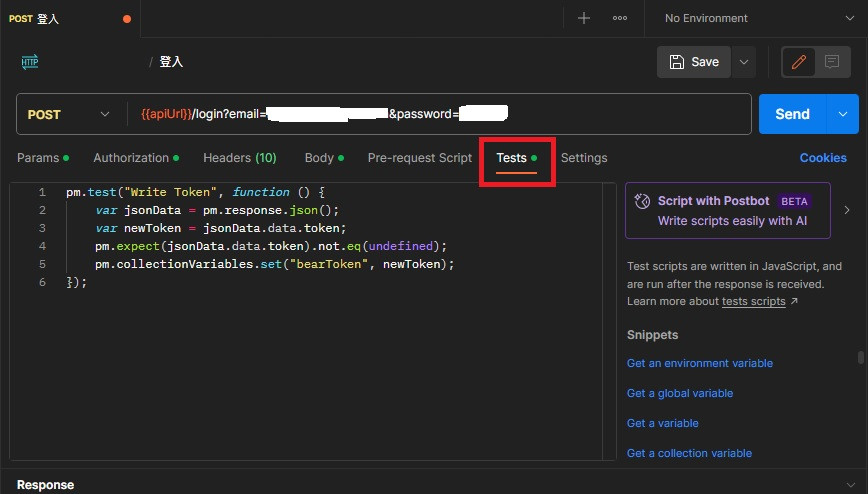Viewport: 868px width, 494px height.
Task: Open the Settings tab
Action: click(584, 158)
